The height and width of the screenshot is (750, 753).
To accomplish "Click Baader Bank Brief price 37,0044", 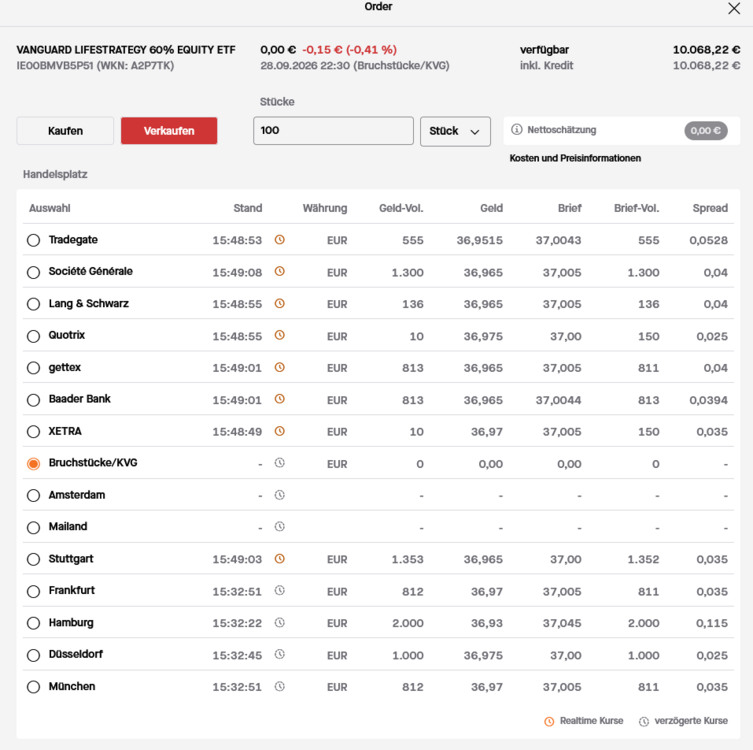I will point(558,400).
